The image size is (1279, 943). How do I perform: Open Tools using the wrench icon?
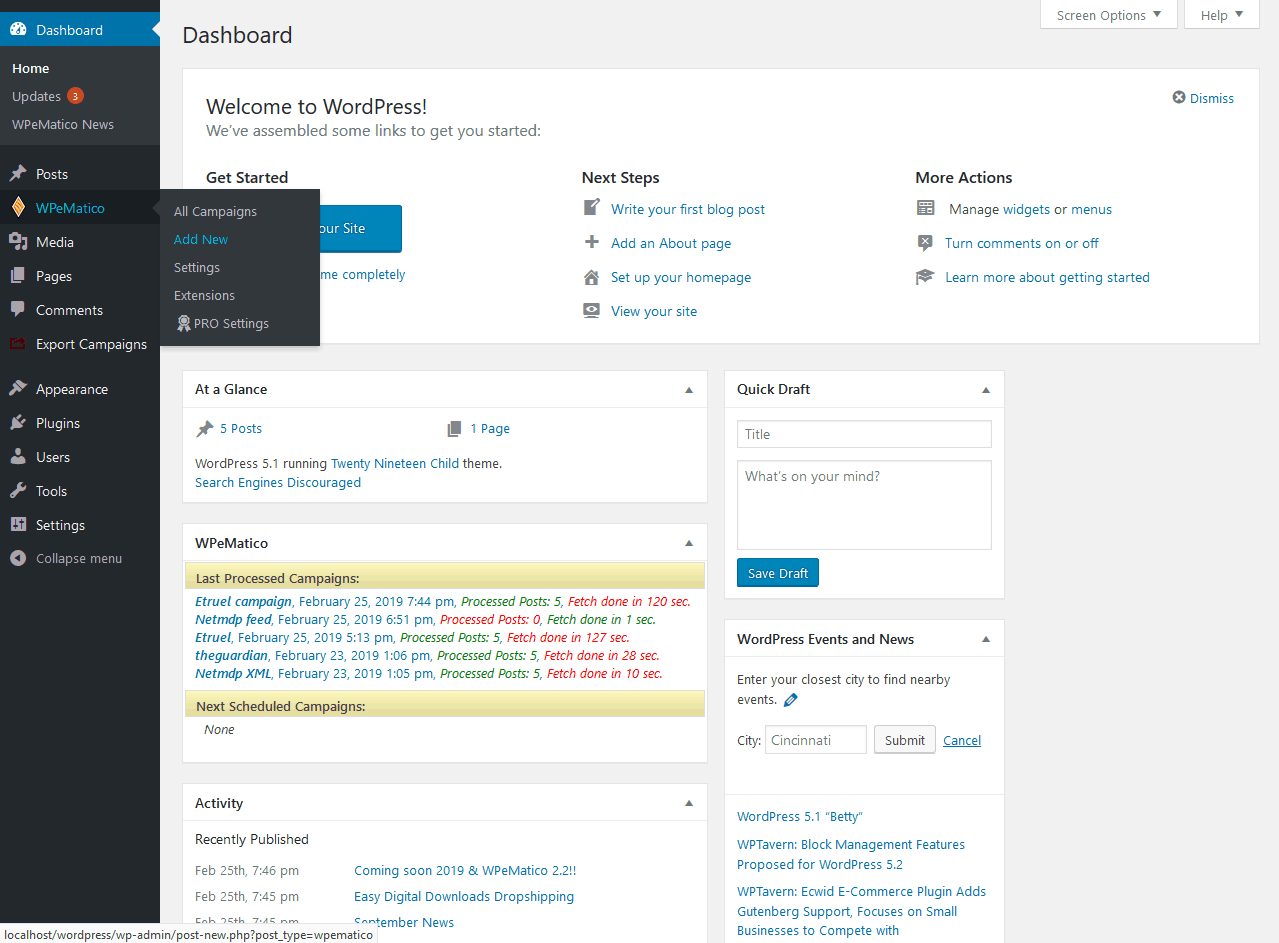[x=18, y=490]
